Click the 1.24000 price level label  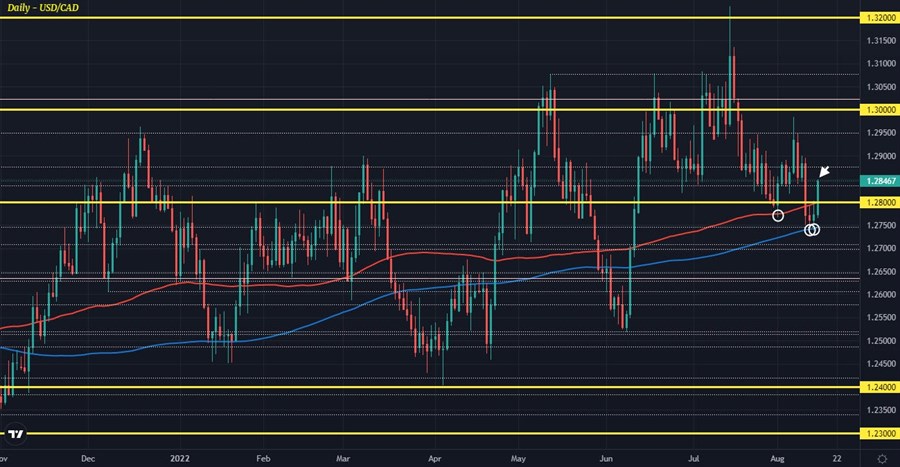(879, 387)
